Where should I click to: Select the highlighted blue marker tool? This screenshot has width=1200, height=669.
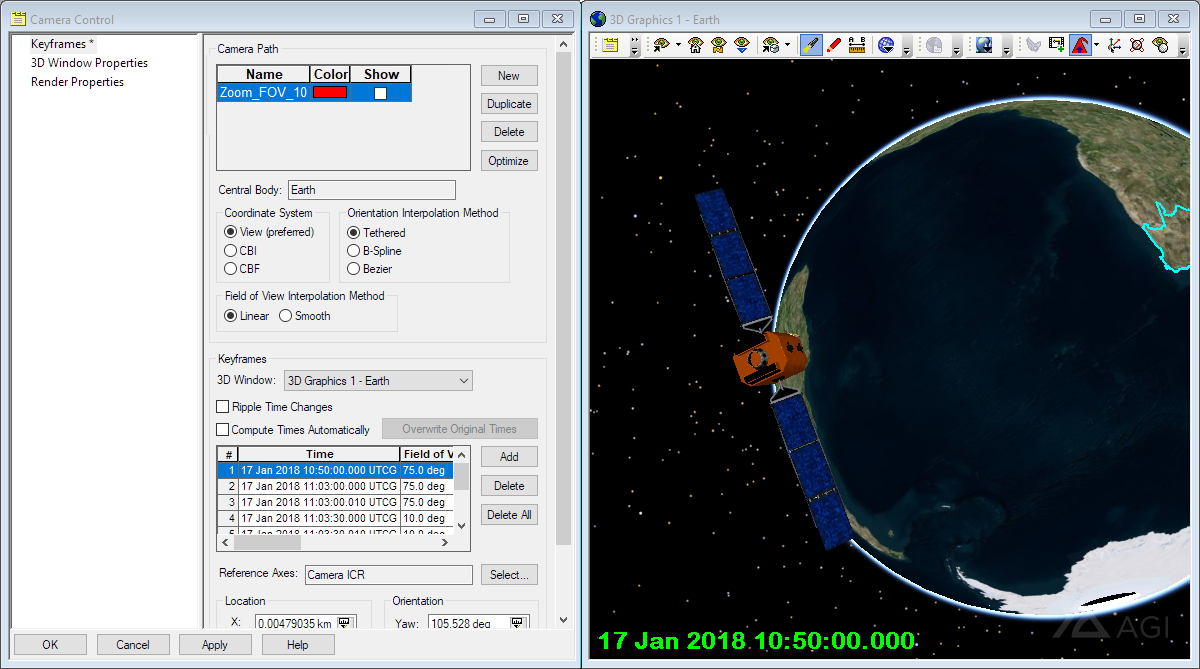pyautogui.click(x=811, y=45)
